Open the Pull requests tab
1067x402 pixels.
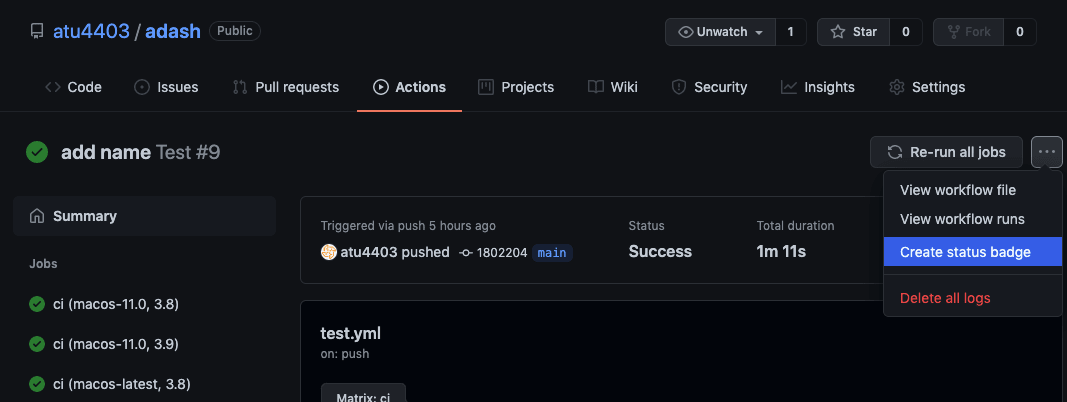[x=286, y=87]
